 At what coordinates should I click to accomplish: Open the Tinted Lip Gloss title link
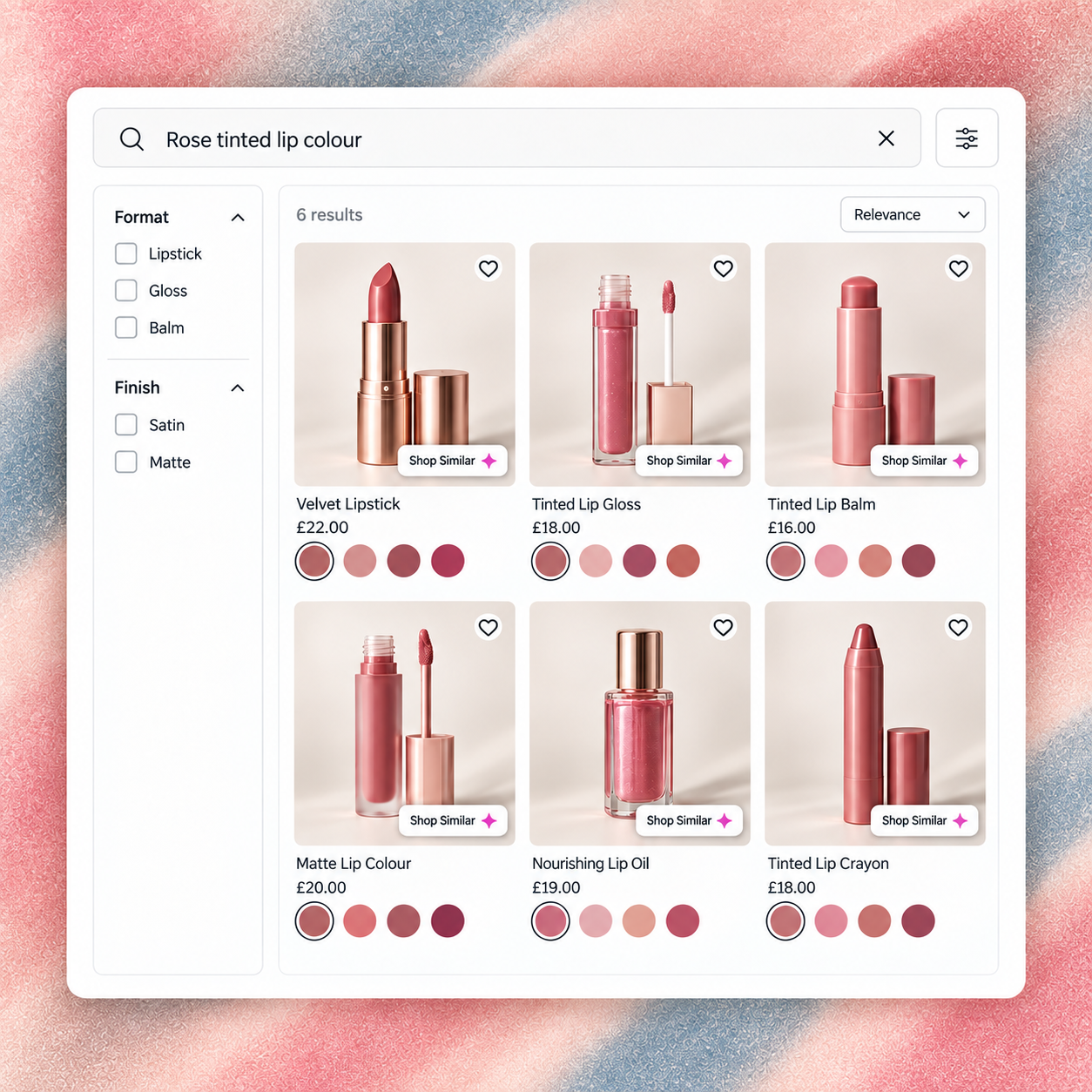click(x=586, y=504)
